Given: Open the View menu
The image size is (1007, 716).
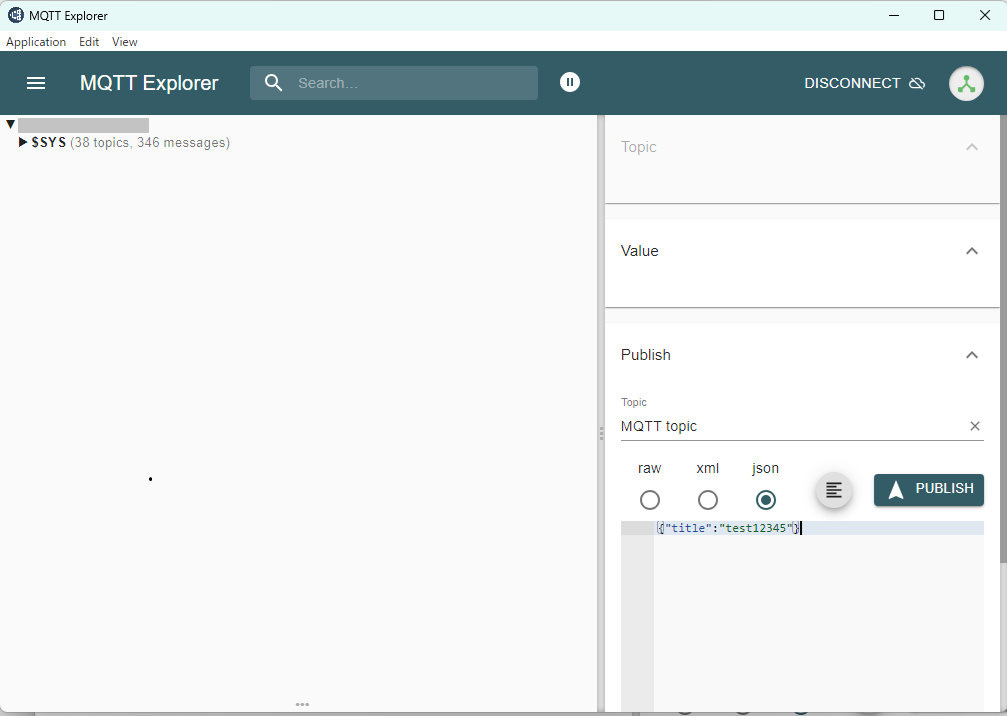Looking at the screenshot, I should coord(125,42).
